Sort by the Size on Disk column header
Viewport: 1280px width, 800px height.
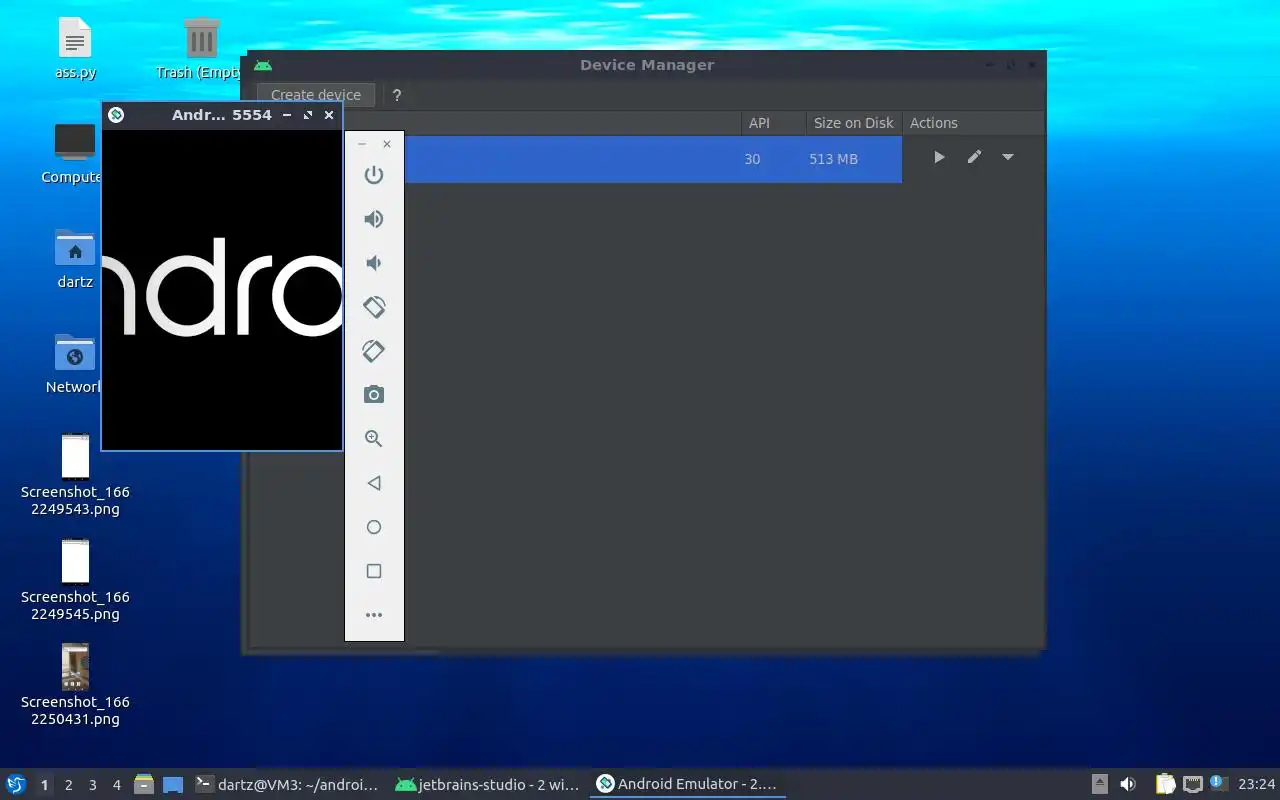click(854, 123)
